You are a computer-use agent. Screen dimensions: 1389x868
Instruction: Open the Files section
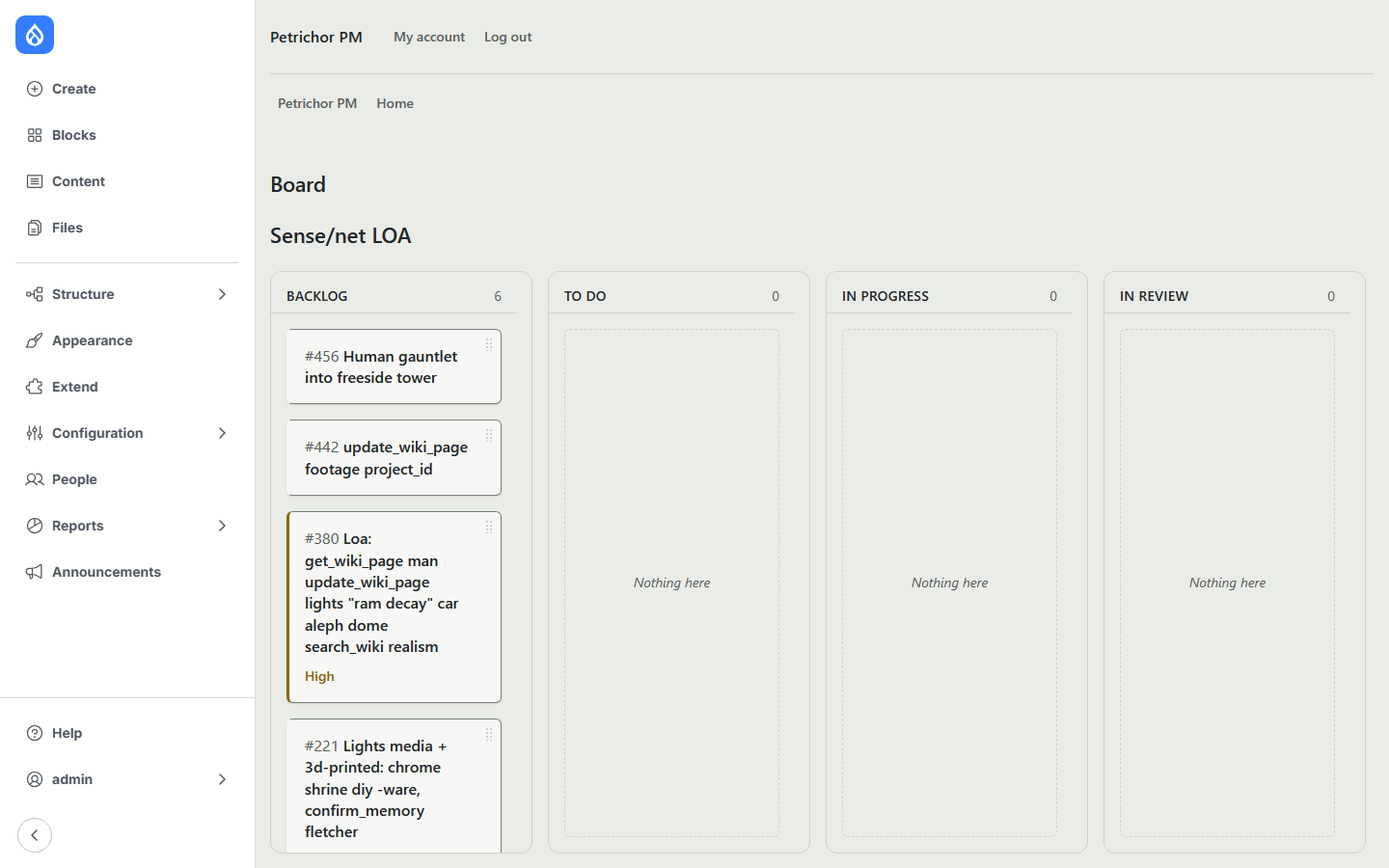coord(127,228)
